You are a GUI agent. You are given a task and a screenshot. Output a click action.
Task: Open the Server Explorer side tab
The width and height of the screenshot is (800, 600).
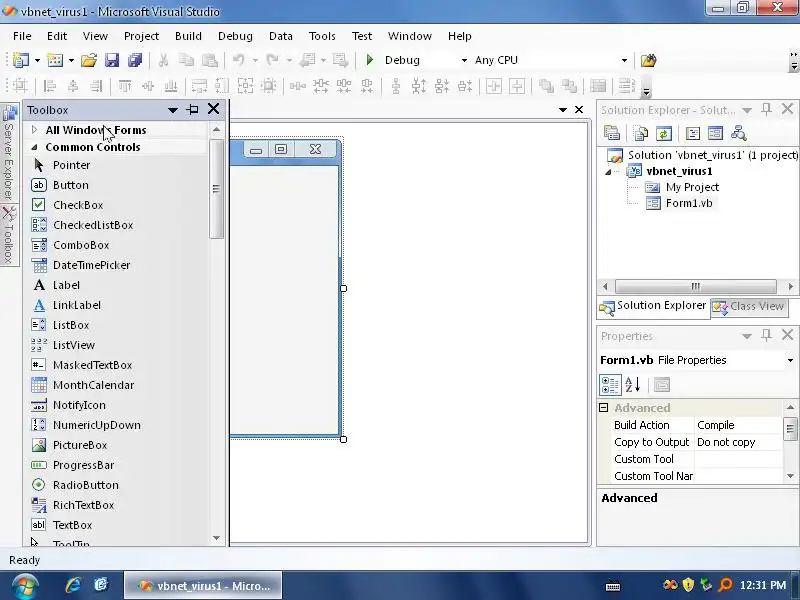(x=9, y=152)
